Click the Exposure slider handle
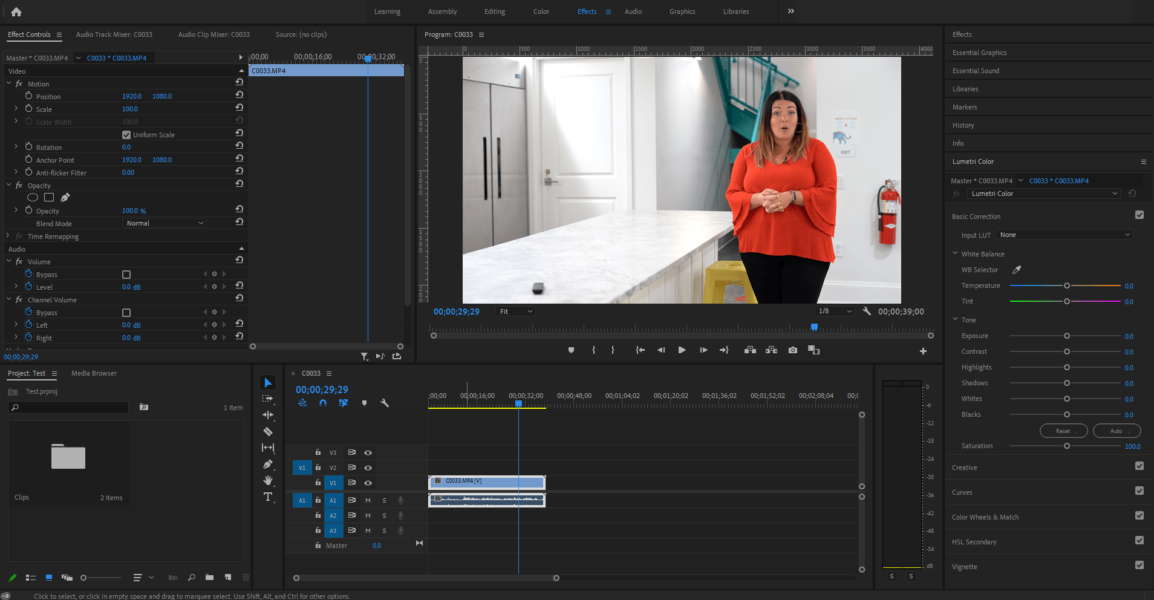Image resolution: width=1154 pixels, height=600 pixels. click(1067, 335)
